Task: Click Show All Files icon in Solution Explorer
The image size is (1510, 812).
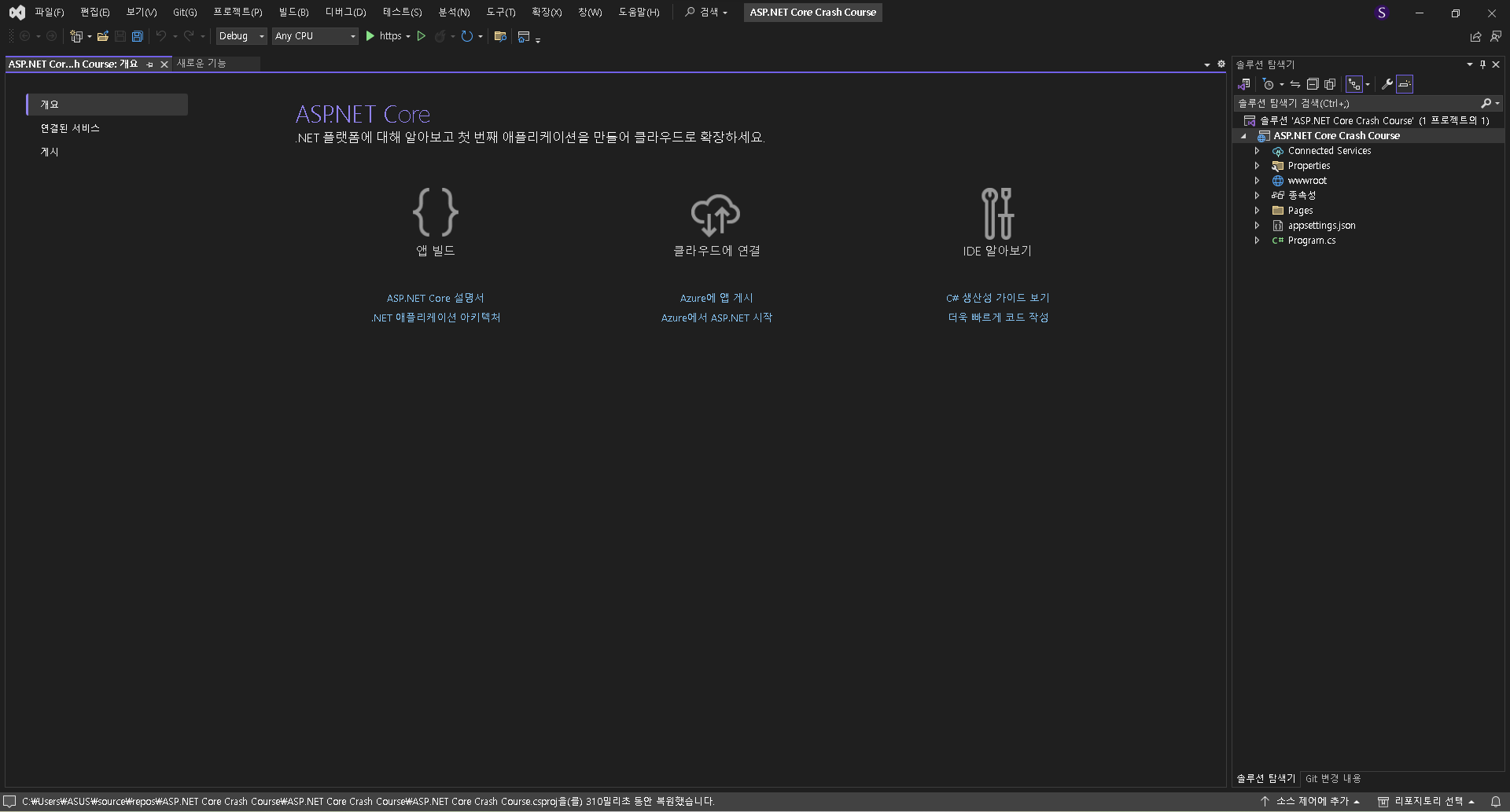Action: click(1330, 84)
